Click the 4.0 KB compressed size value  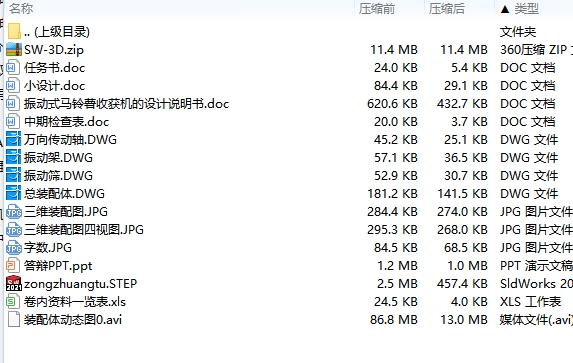(x=469, y=302)
